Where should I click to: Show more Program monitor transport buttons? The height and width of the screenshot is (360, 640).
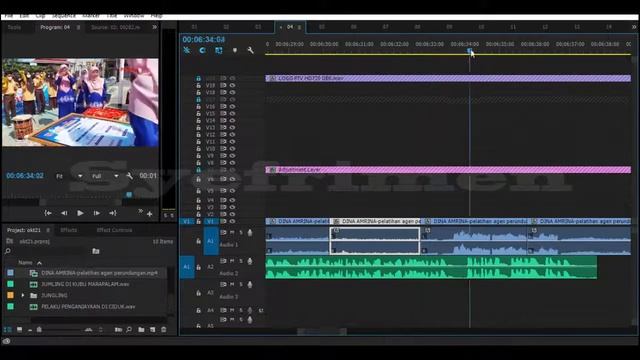pos(140,211)
